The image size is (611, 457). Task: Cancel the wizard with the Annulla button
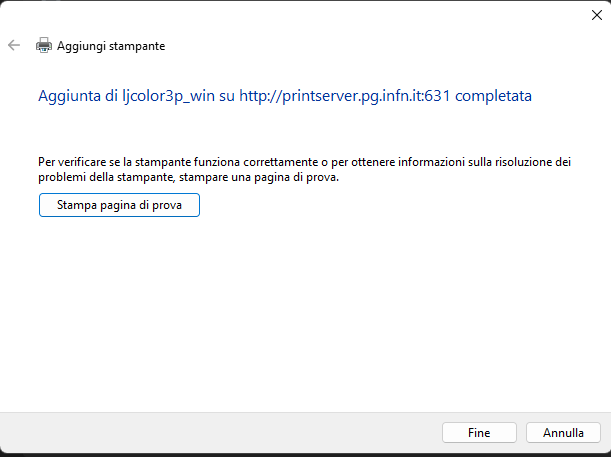pyautogui.click(x=563, y=432)
